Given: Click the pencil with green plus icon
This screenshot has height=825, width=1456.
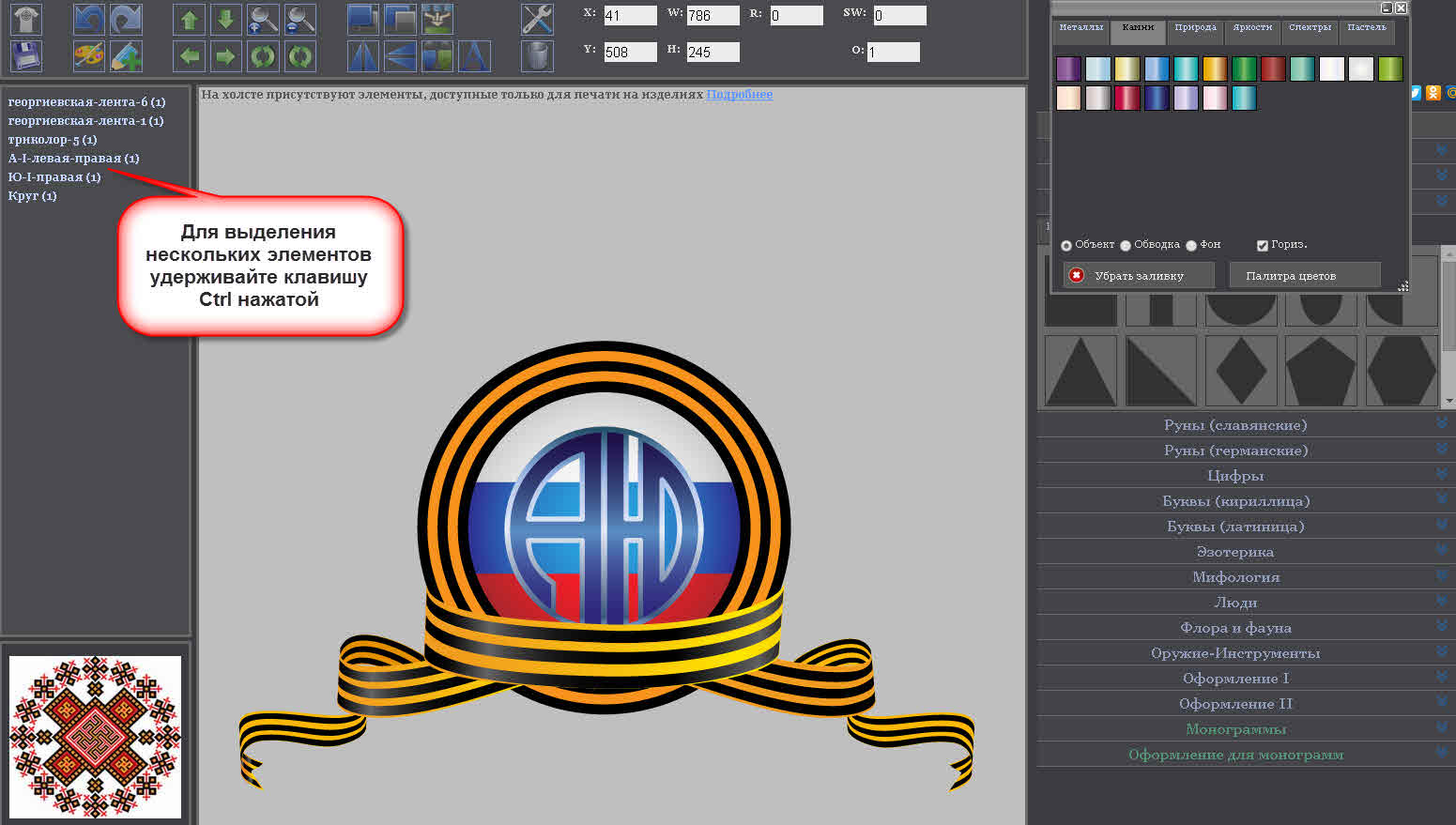Looking at the screenshot, I should [126, 56].
